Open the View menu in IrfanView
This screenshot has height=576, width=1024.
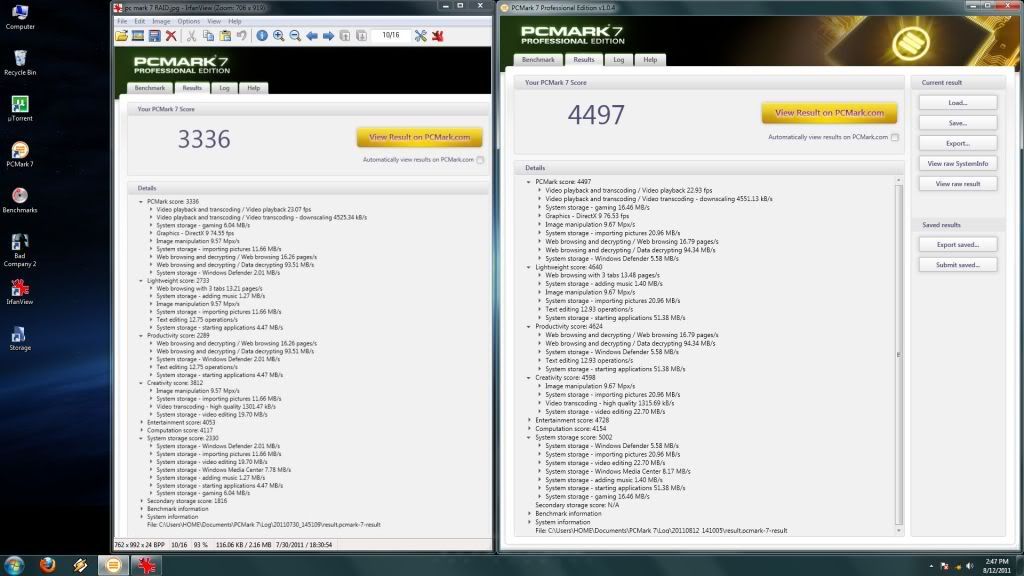214,21
